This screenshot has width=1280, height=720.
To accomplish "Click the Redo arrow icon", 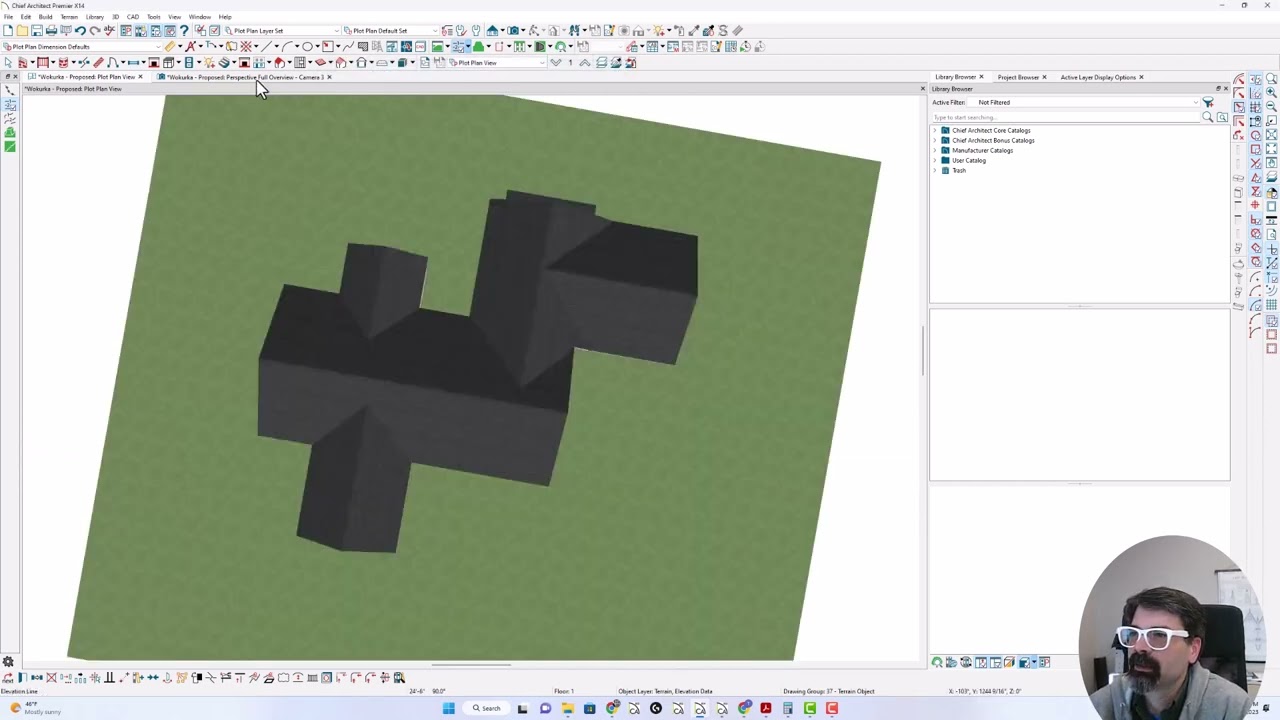I will (95, 31).
